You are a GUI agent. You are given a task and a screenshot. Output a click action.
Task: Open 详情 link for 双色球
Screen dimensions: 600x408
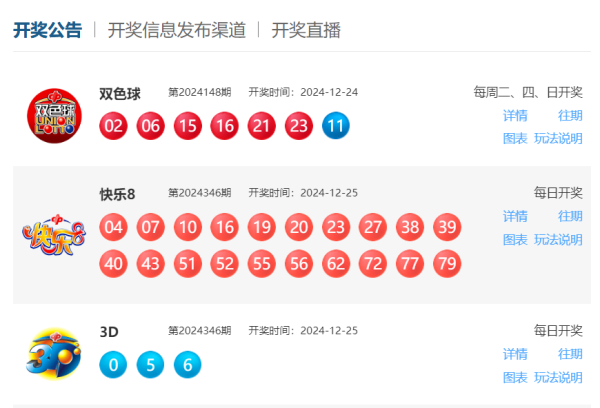tap(515, 116)
